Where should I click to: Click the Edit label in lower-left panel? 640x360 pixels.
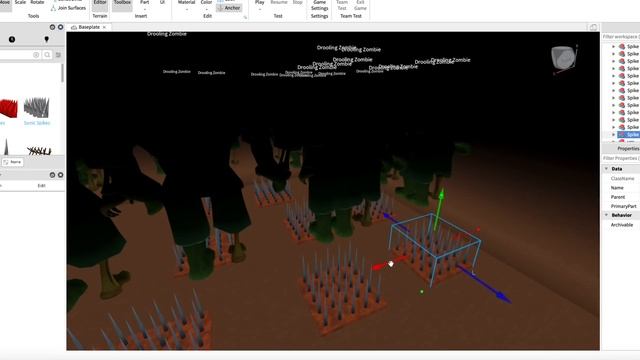[42, 186]
